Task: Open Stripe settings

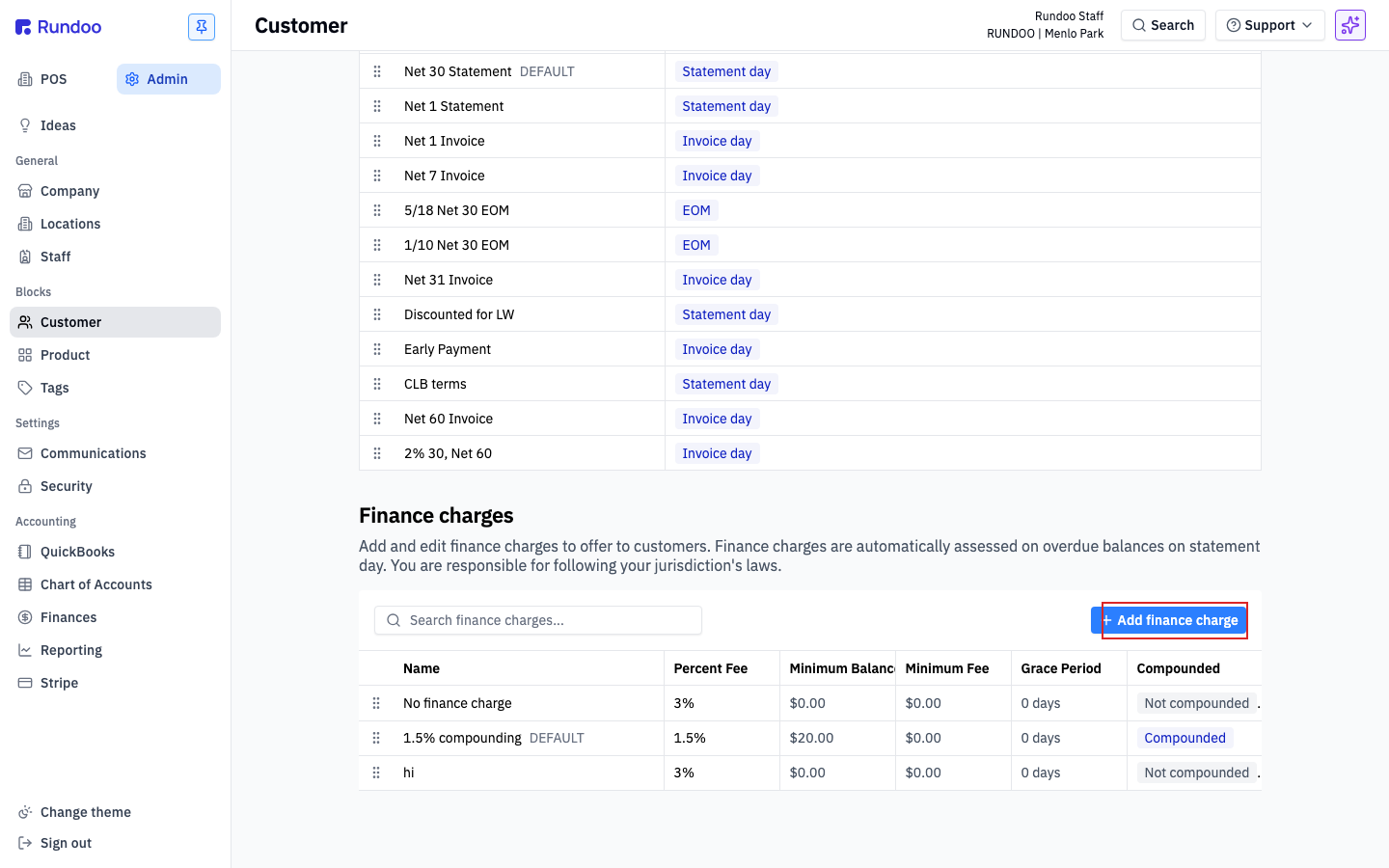Action: coord(116,683)
